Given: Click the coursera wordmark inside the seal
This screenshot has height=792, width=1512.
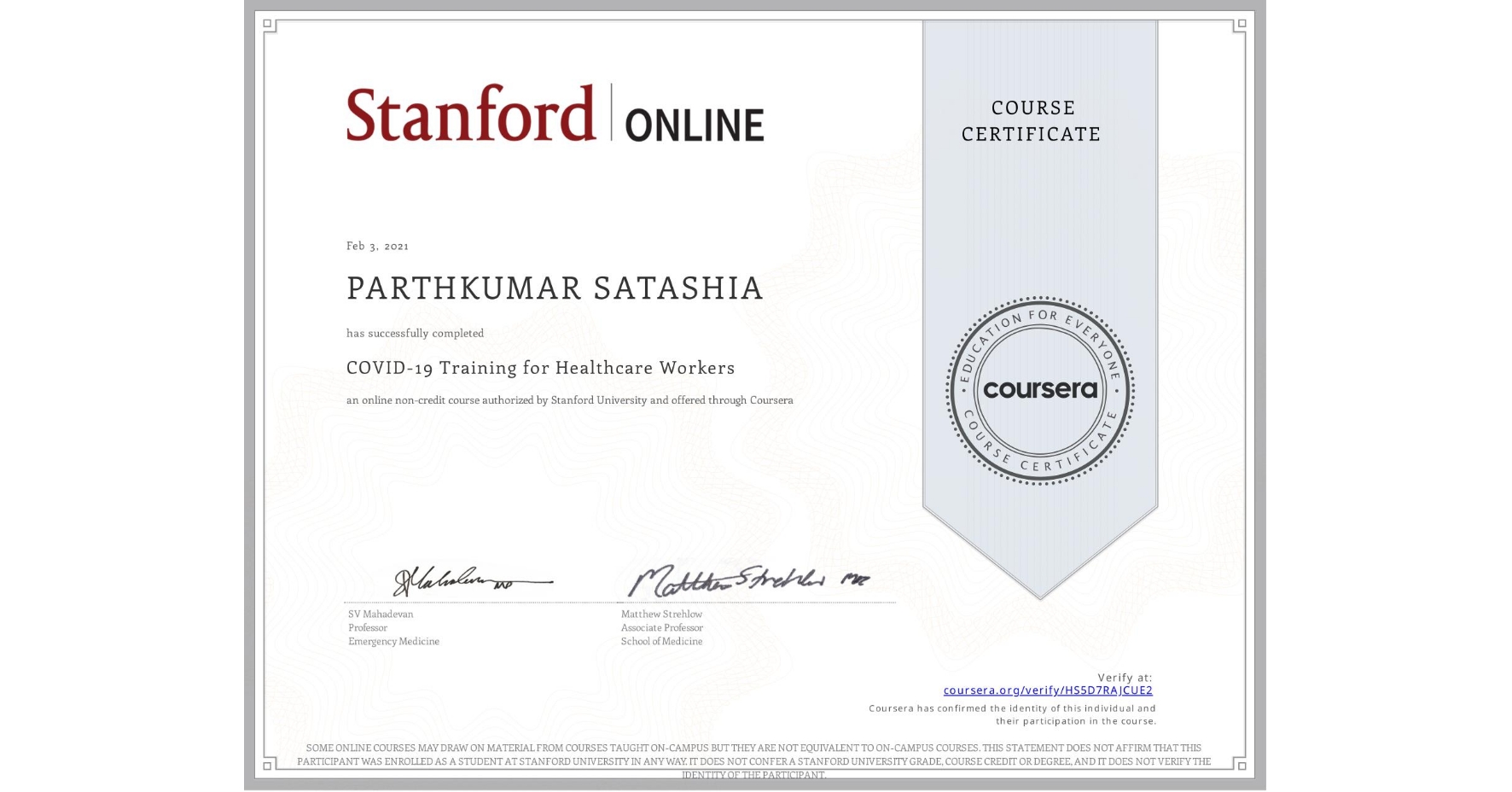Looking at the screenshot, I should (x=1040, y=391).
